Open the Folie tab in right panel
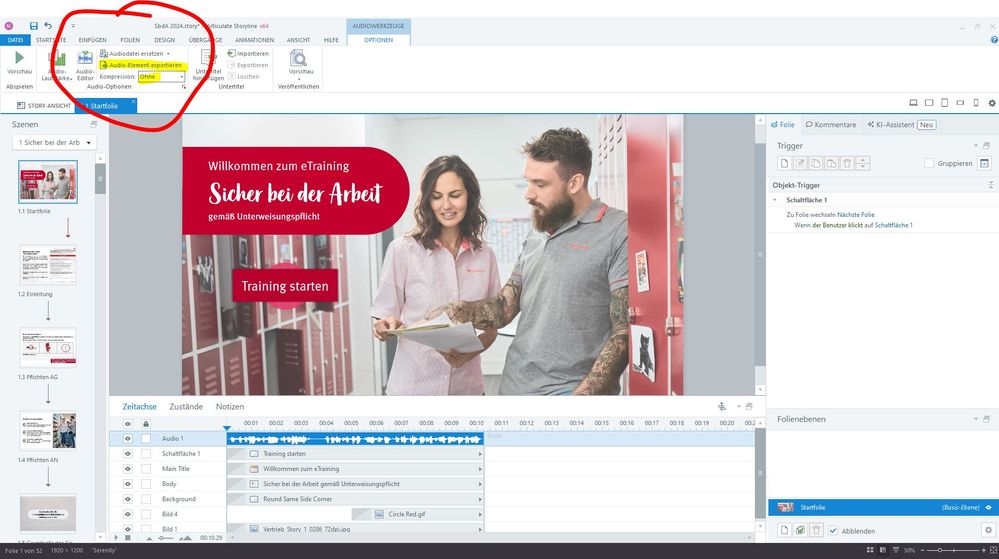The image size is (999, 559). coord(783,125)
